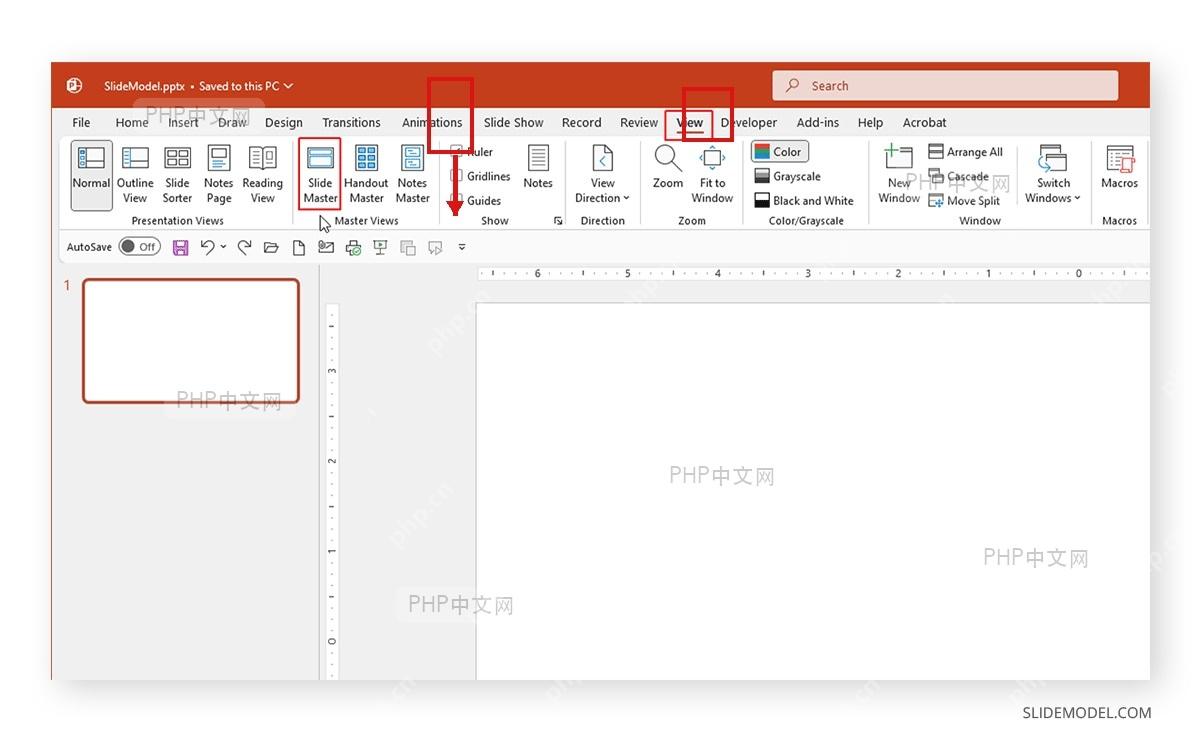1200x743 pixels.
Task: Open the Switch Windows dropdown
Action: pyautogui.click(x=1053, y=174)
